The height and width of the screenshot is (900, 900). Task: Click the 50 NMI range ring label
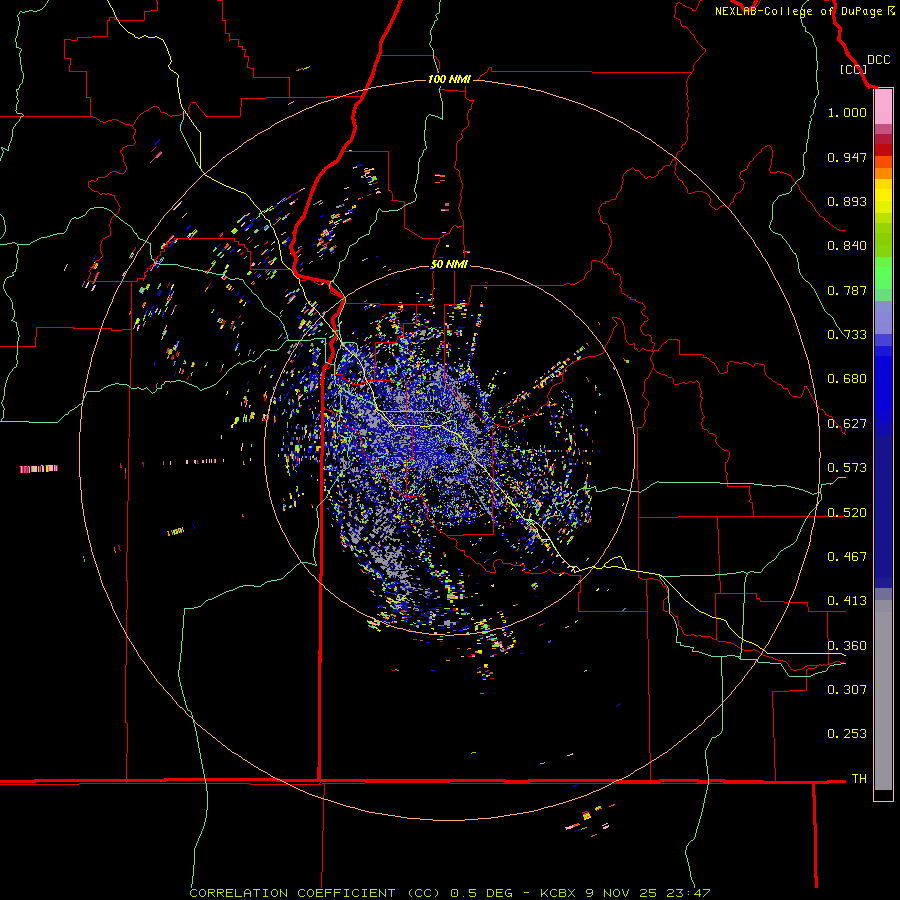(x=449, y=265)
